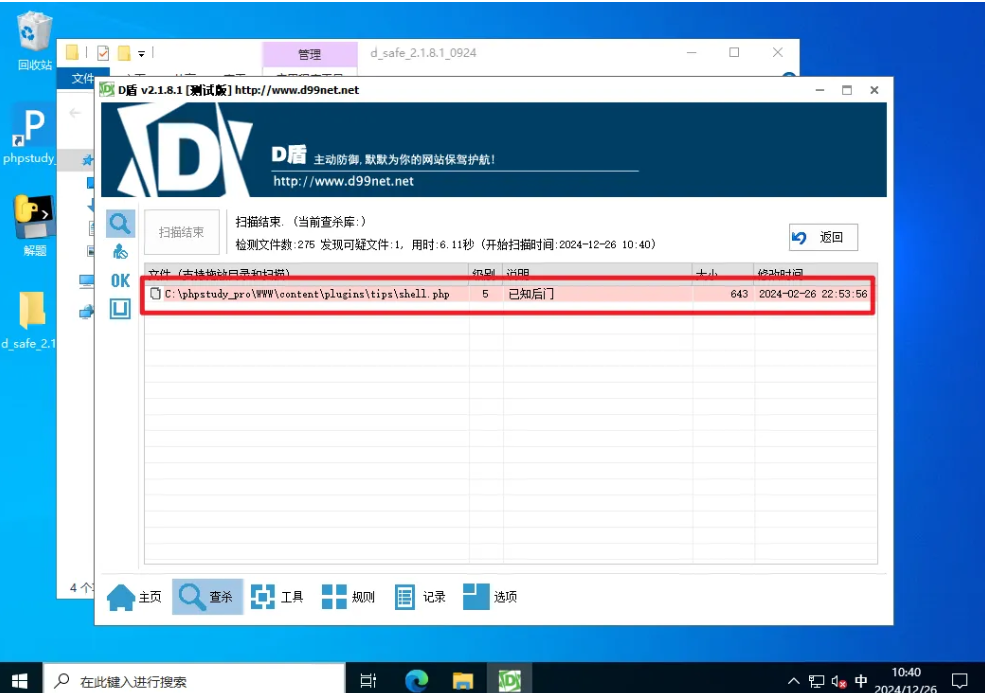
Task: Maximize the d_safe Explorer window
Action: [x=734, y=52]
